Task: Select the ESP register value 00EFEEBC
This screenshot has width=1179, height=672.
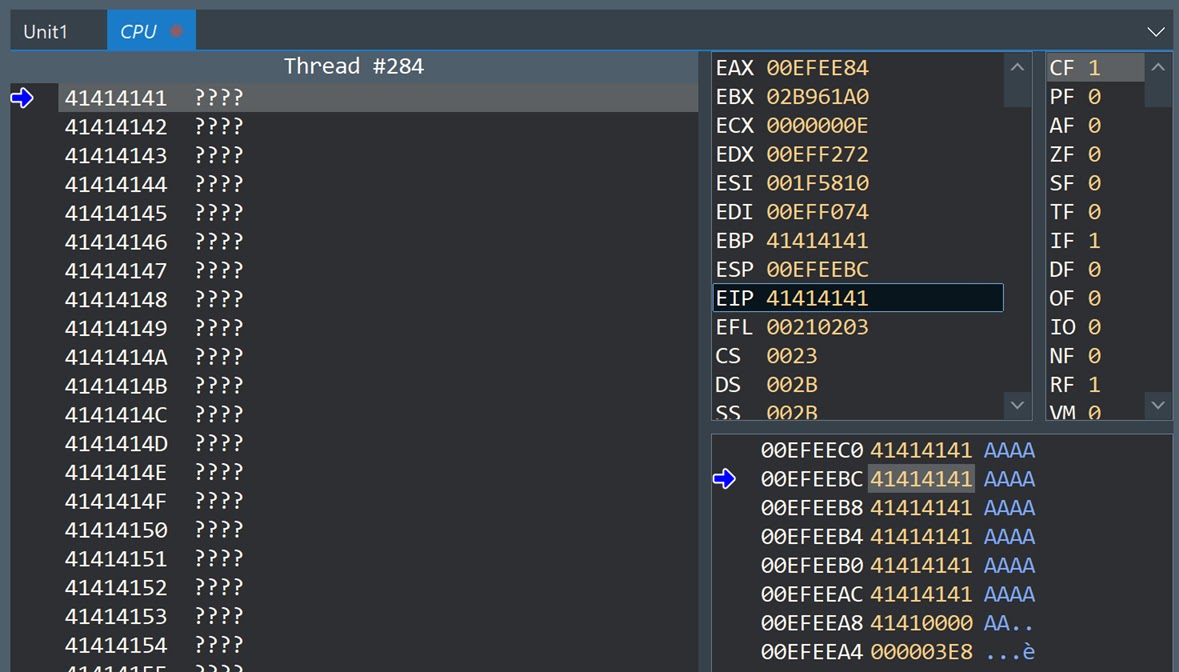Action: [x=817, y=270]
